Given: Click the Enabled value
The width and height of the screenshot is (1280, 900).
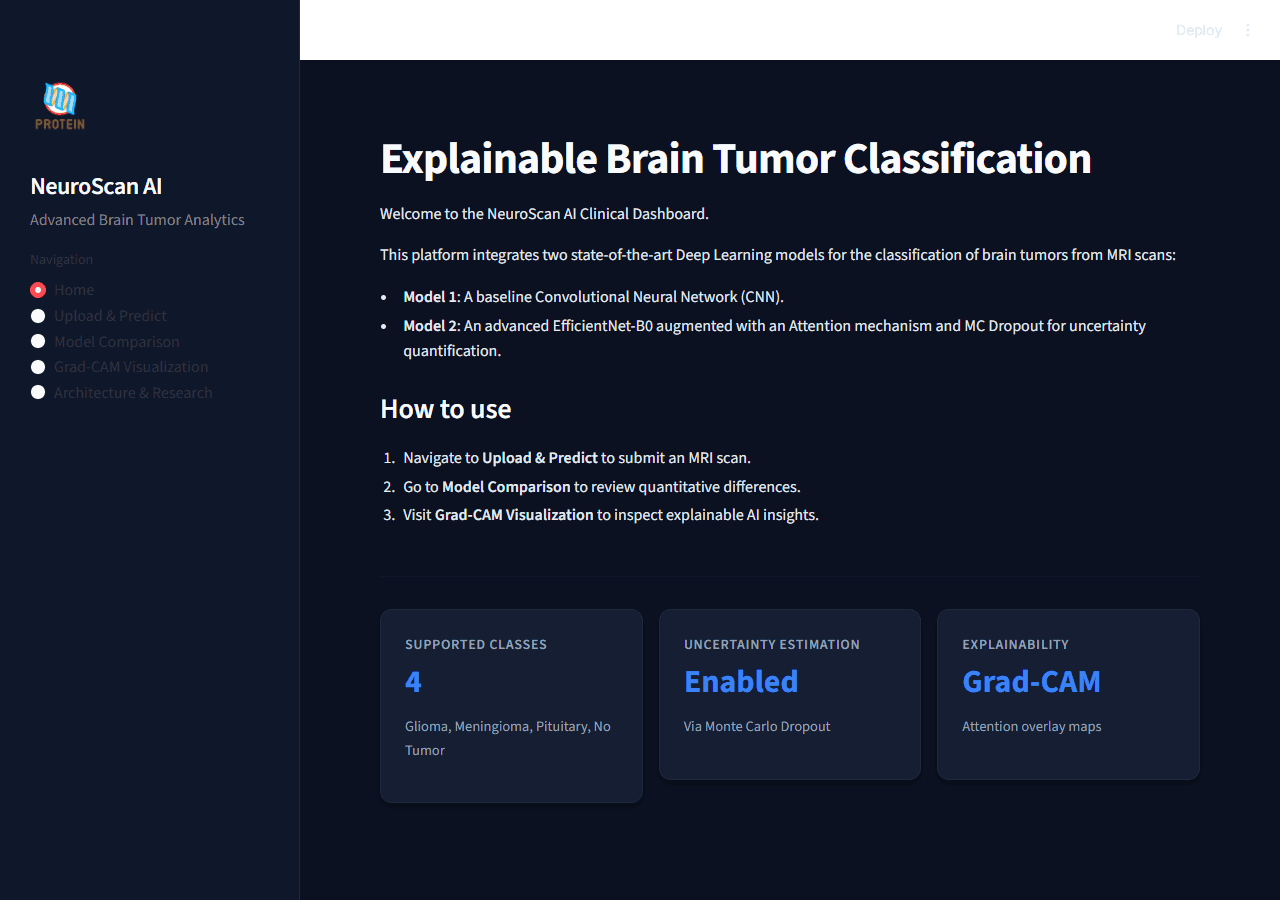Looking at the screenshot, I should (741, 681).
